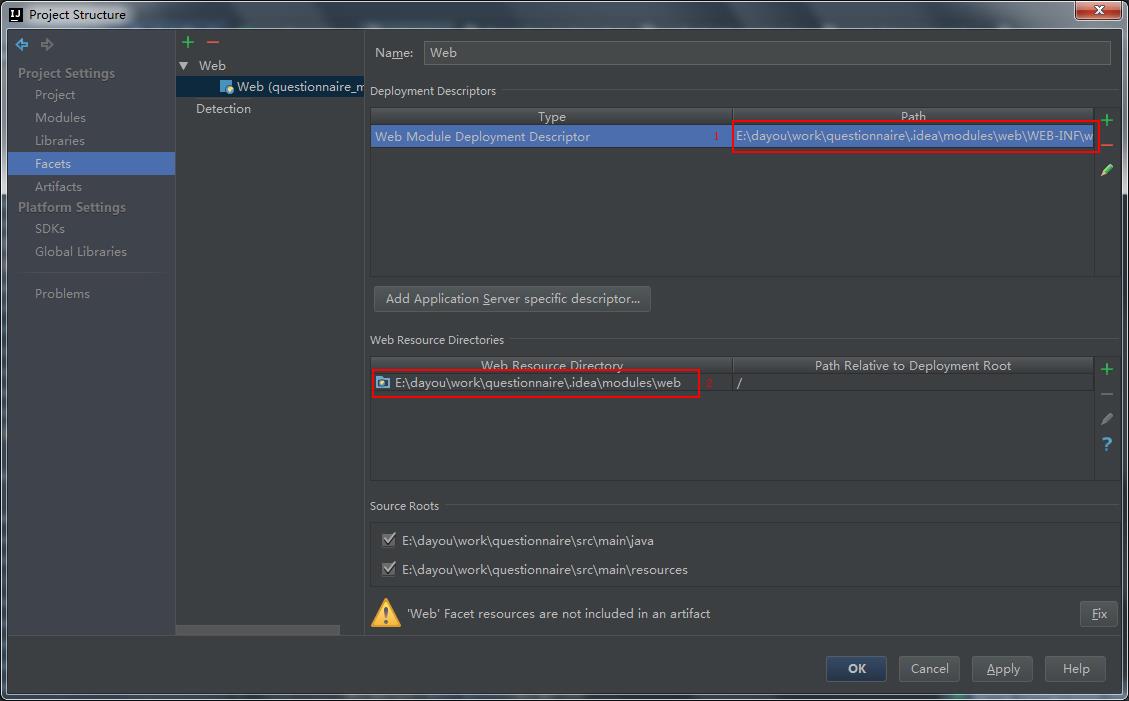Add a web resource directory with plus
Screen dimensions: 1129x701
[x=1107, y=369]
